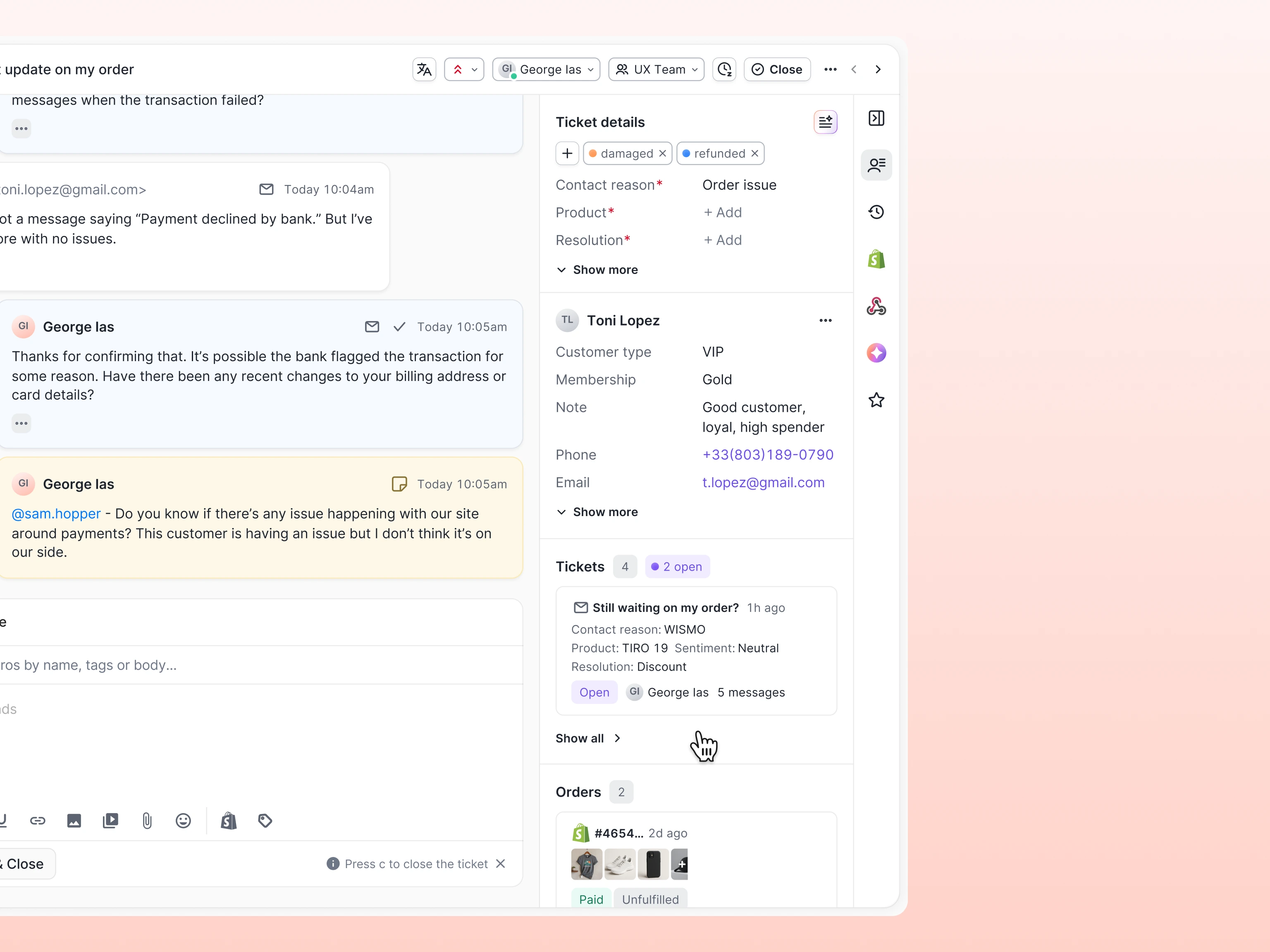Image resolution: width=1270 pixels, height=952 pixels.
Task: Click the Paid status badge
Action: (591, 899)
